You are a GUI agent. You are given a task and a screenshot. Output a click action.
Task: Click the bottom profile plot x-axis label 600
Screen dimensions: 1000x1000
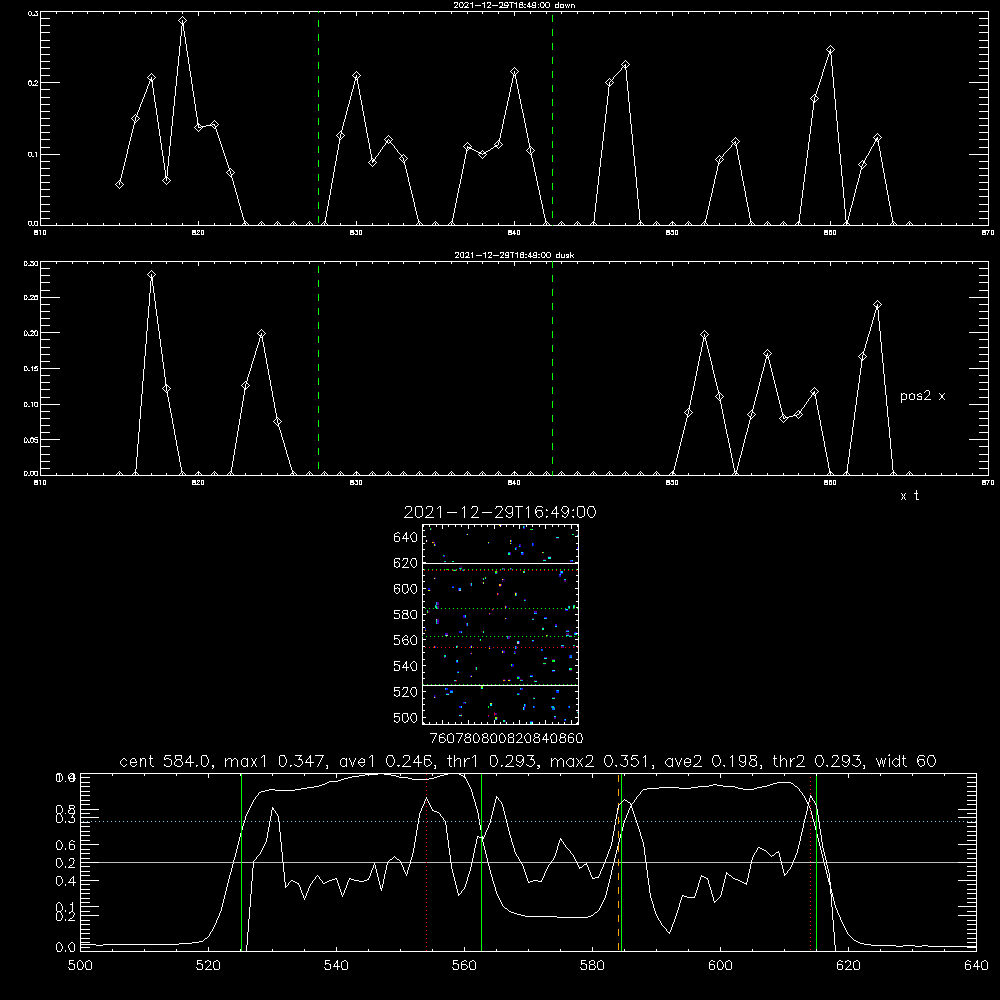pyautogui.click(x=720, y=966)
